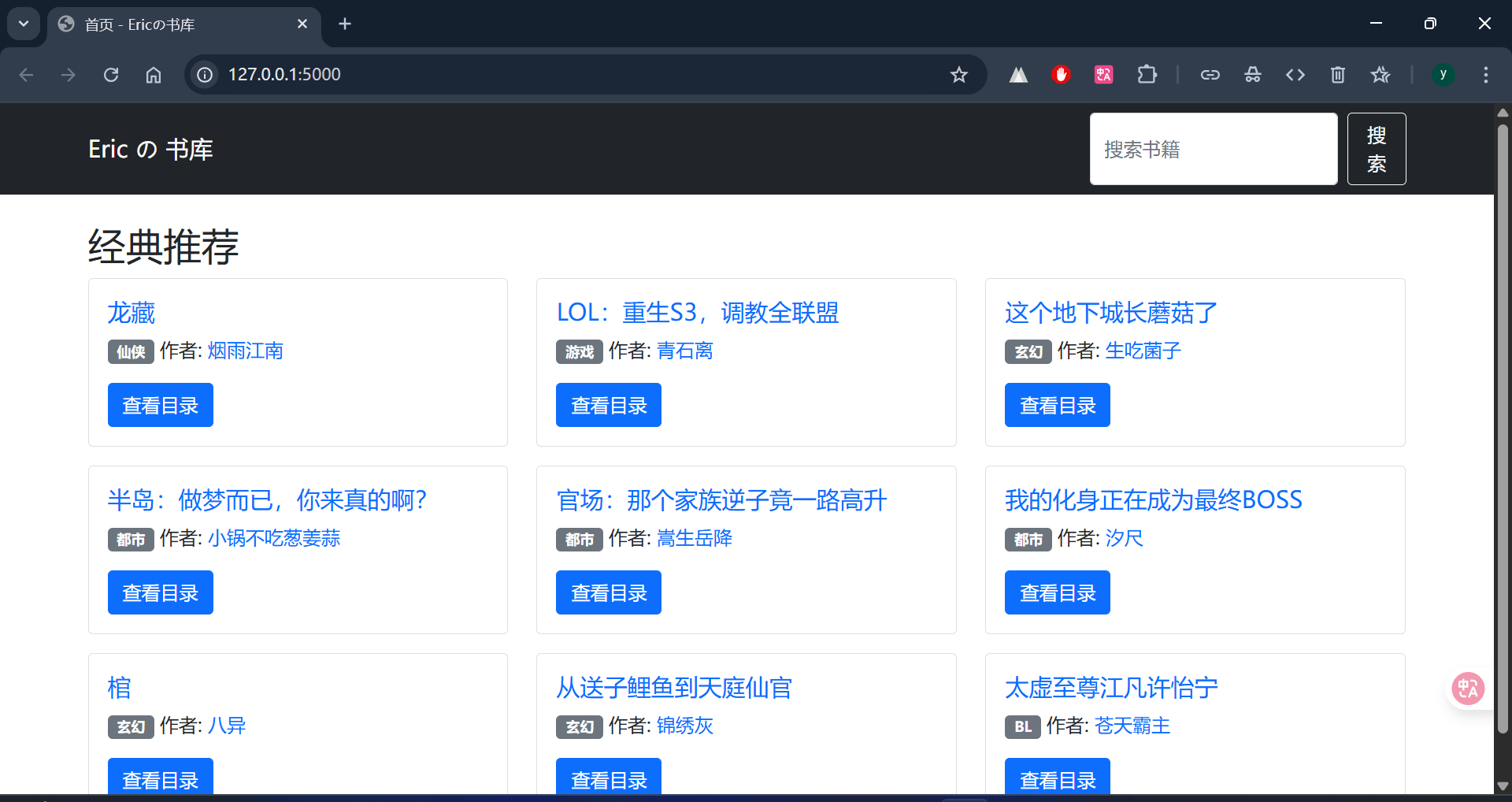View 查看目录 for the LOL book

pos(609,405)
